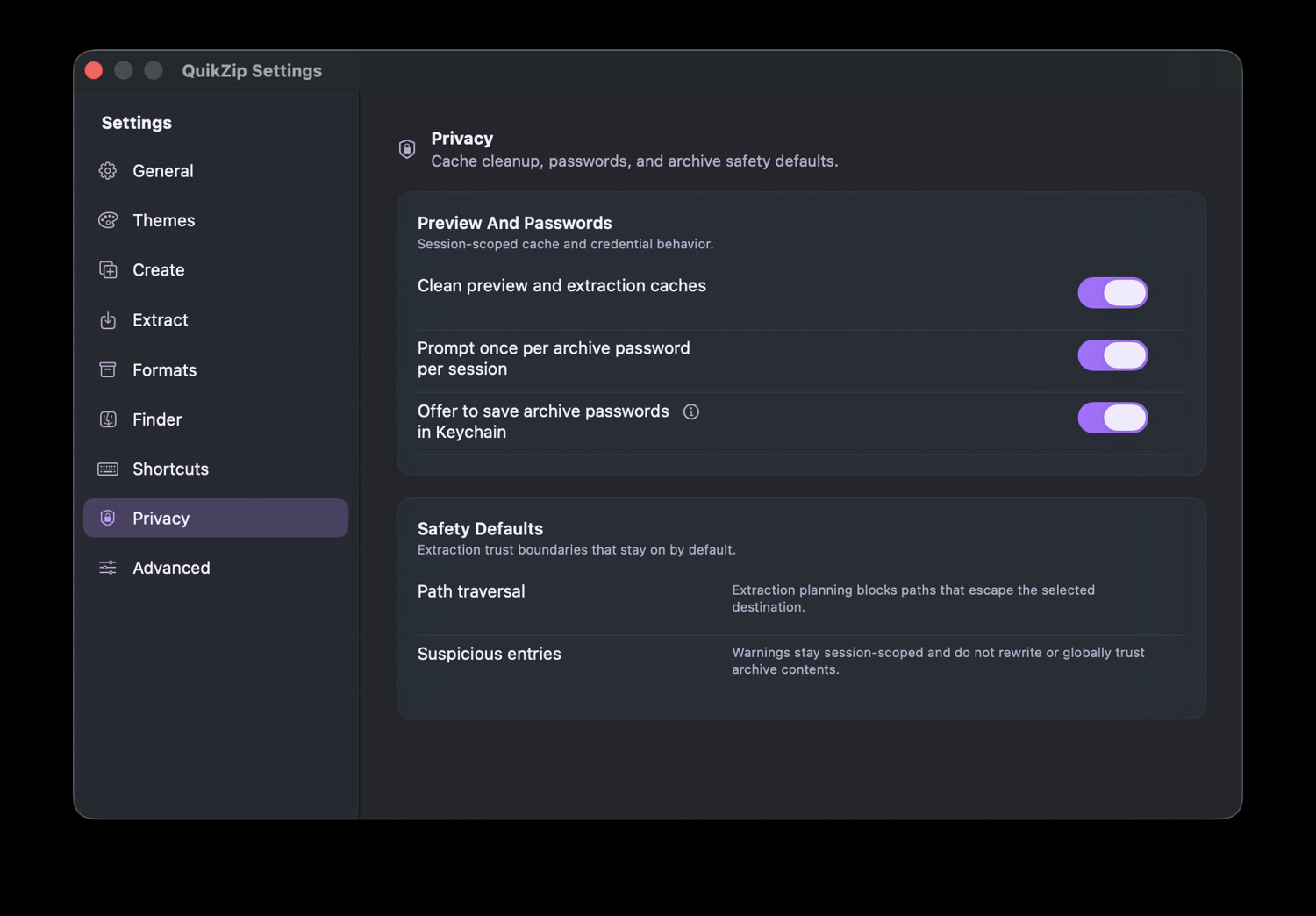1316x916 pixels.
Task: Turn off Offer to save passwords in Keychain
Action: tap(1112, 418)
